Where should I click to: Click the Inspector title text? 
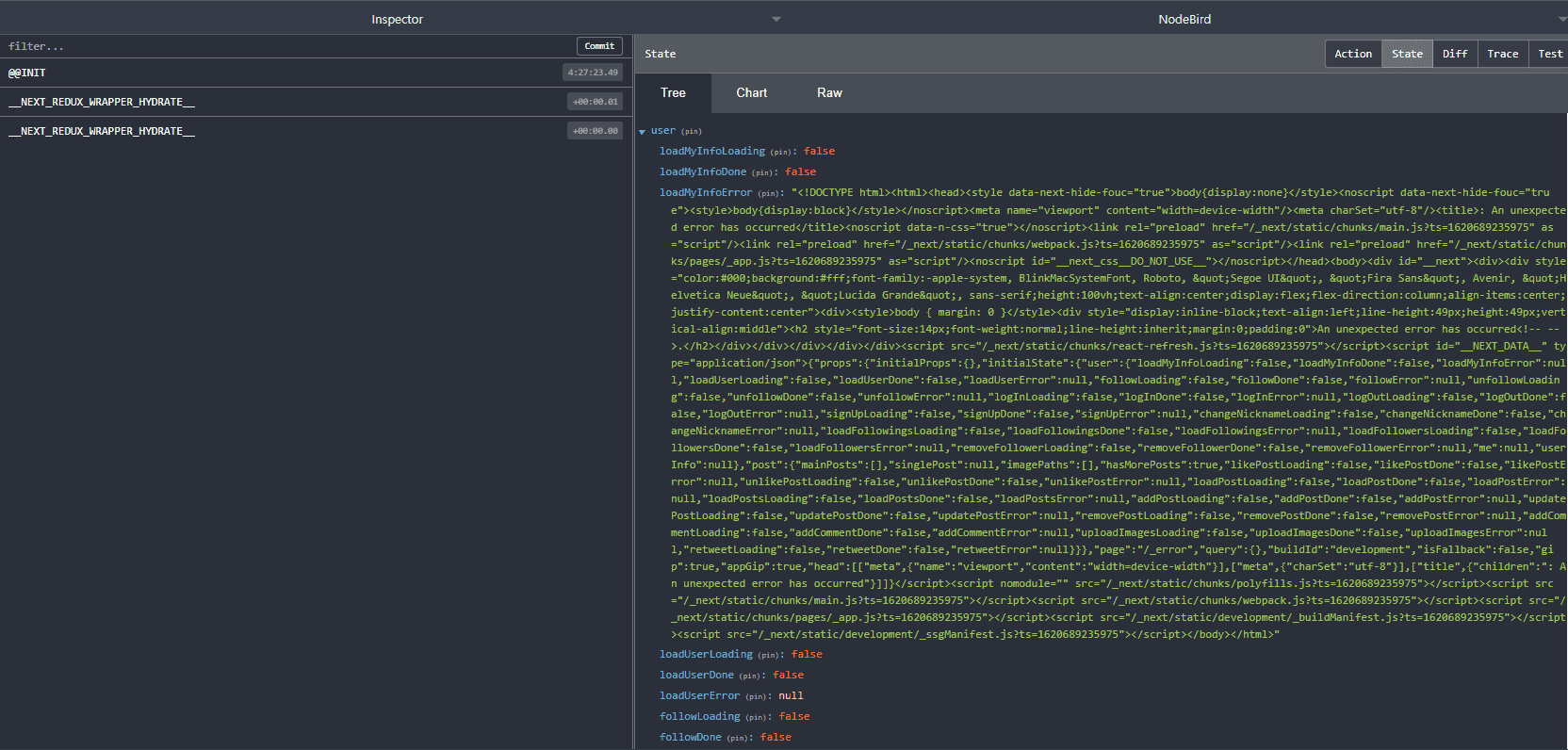[397, 19]
